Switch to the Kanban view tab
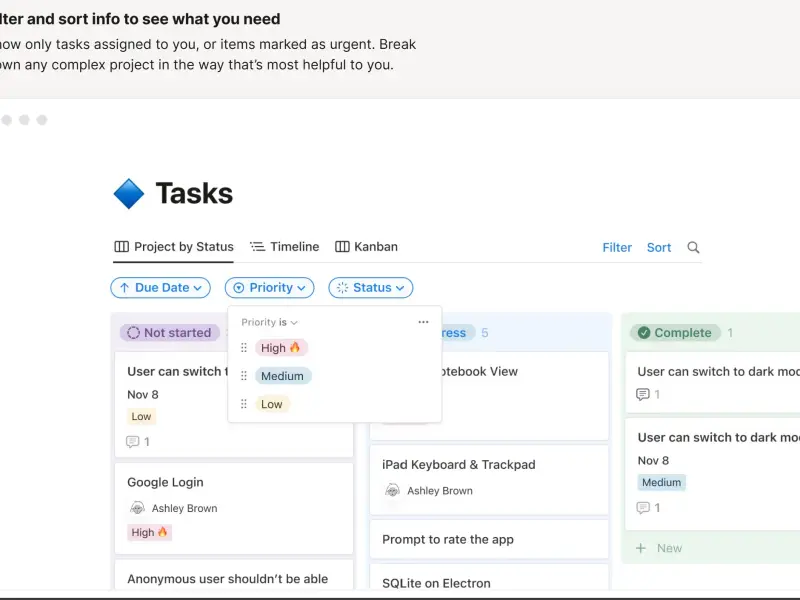 tap(366, 247)
